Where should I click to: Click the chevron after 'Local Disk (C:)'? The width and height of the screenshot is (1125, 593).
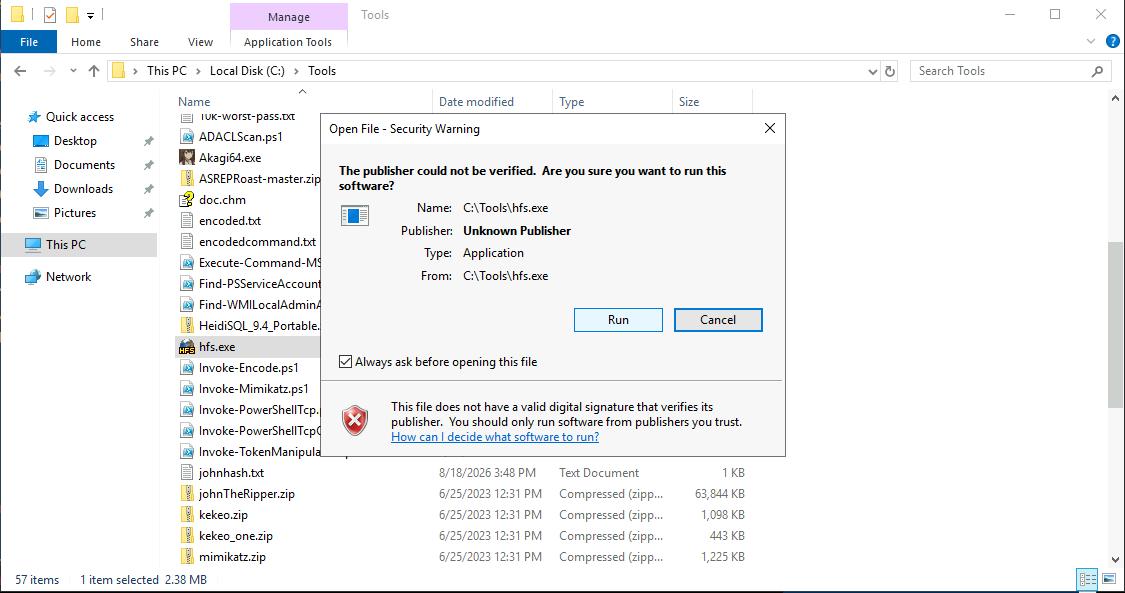coord(296,71)
